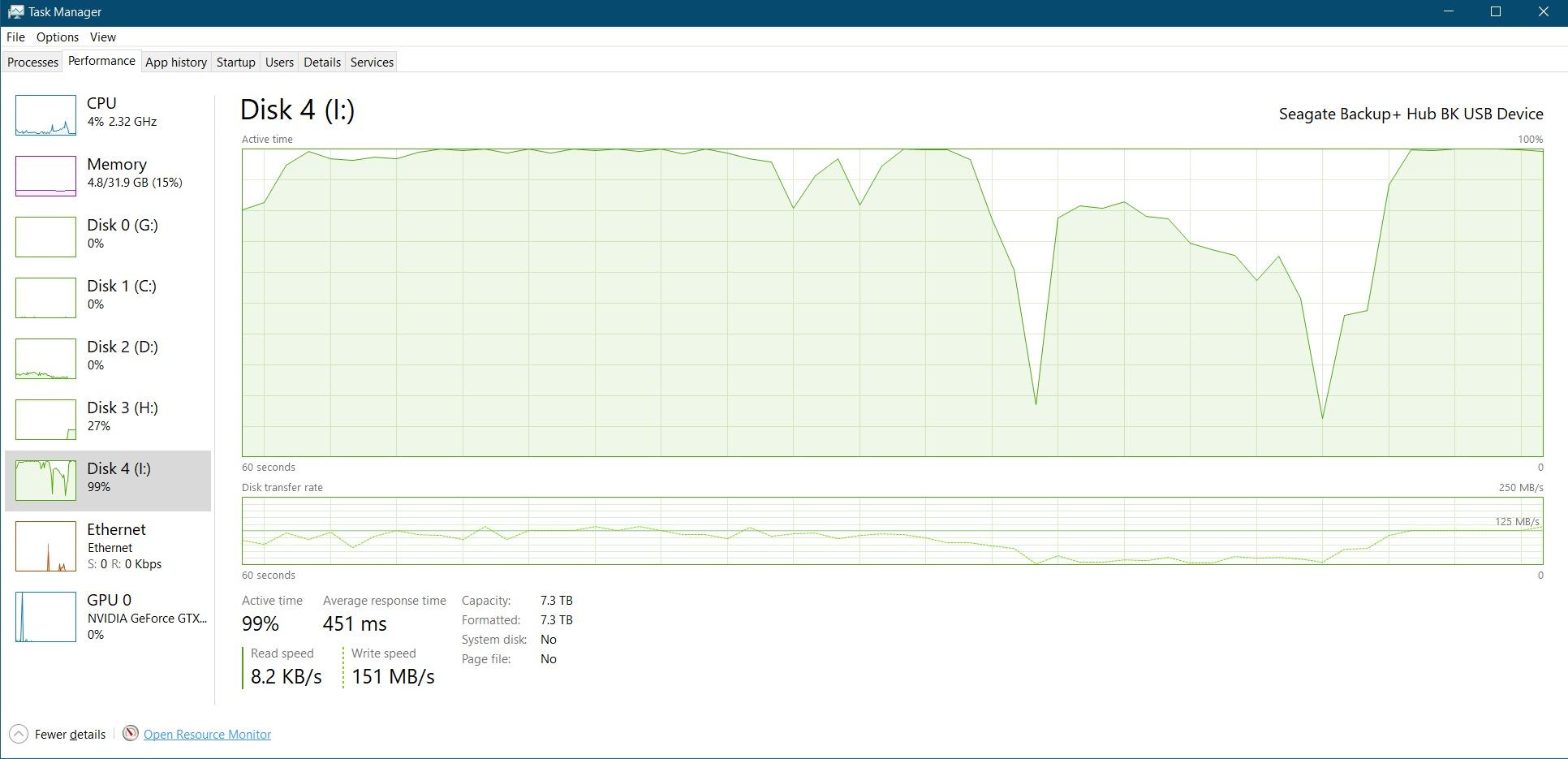
Task: Click the Fewer details chevron icon
Action: 19,734
